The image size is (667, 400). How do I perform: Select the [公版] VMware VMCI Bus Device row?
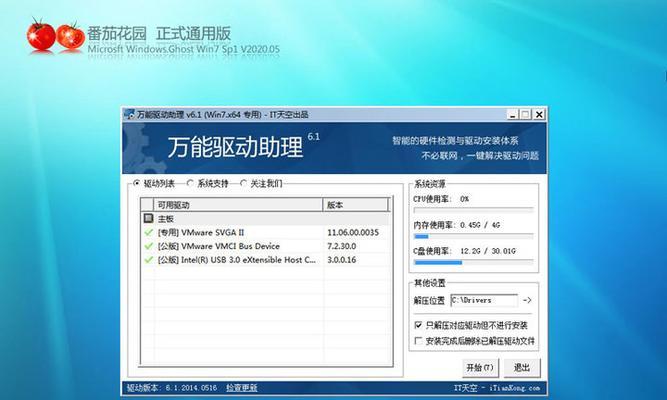[265, 246]
